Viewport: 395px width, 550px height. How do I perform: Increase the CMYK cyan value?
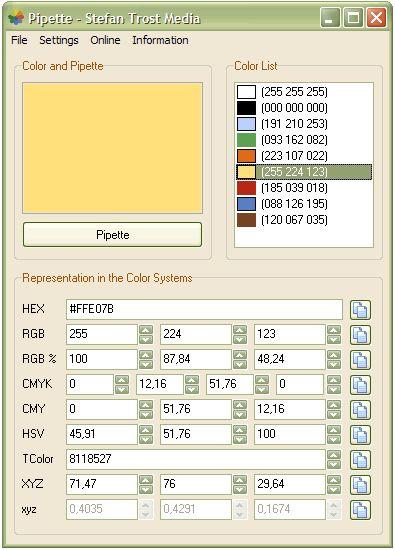(122, 380)
